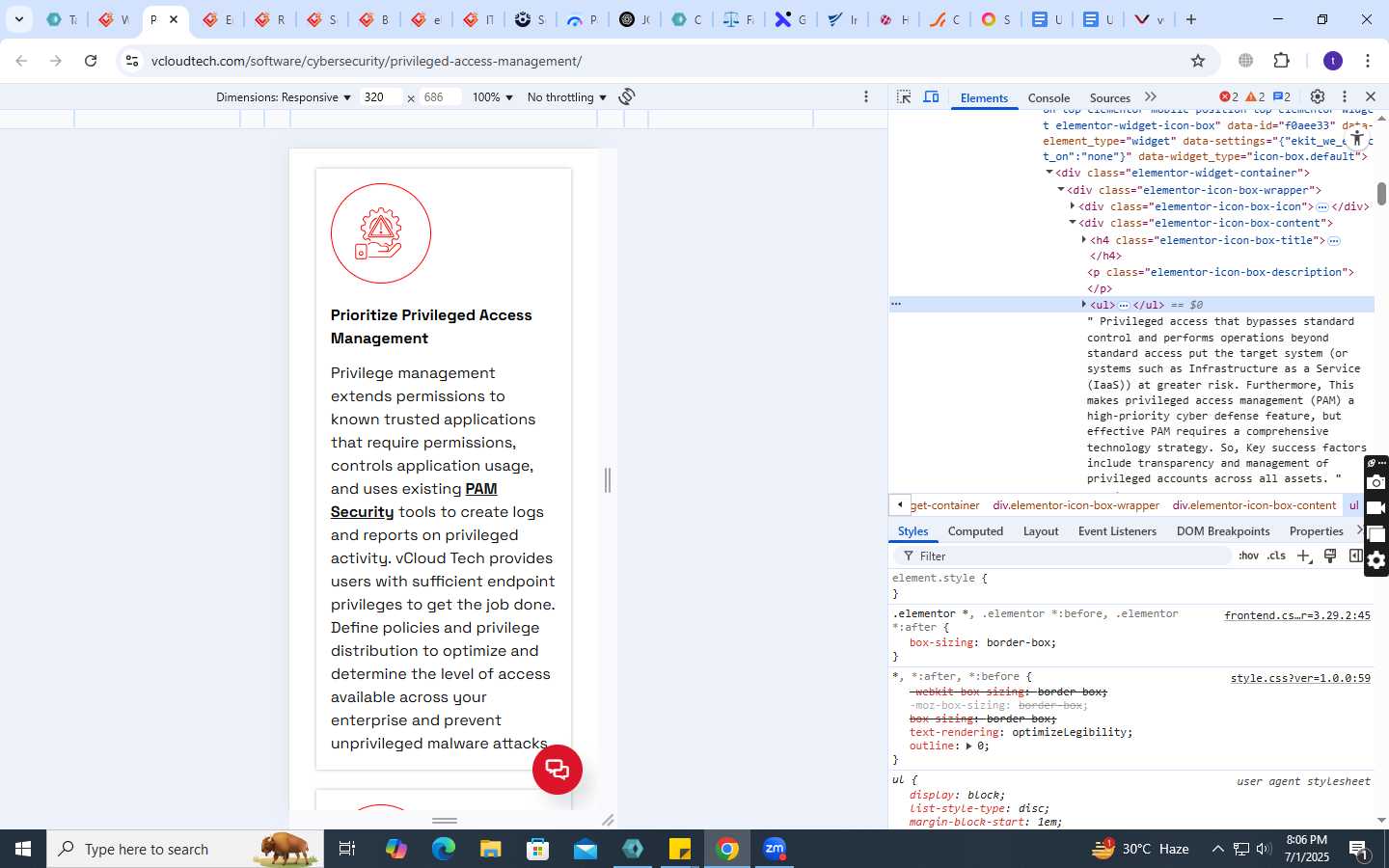Open style.css?ver=1.0.0:59 source link
Screen dimensions: 1389x868
click(x=1300, y=678)
